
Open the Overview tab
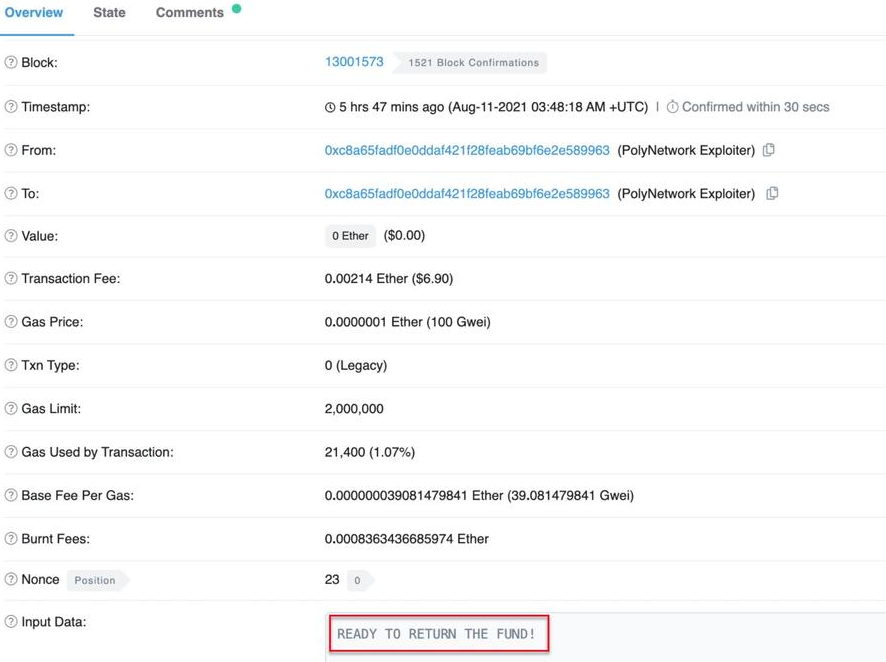tap(34, 12)
